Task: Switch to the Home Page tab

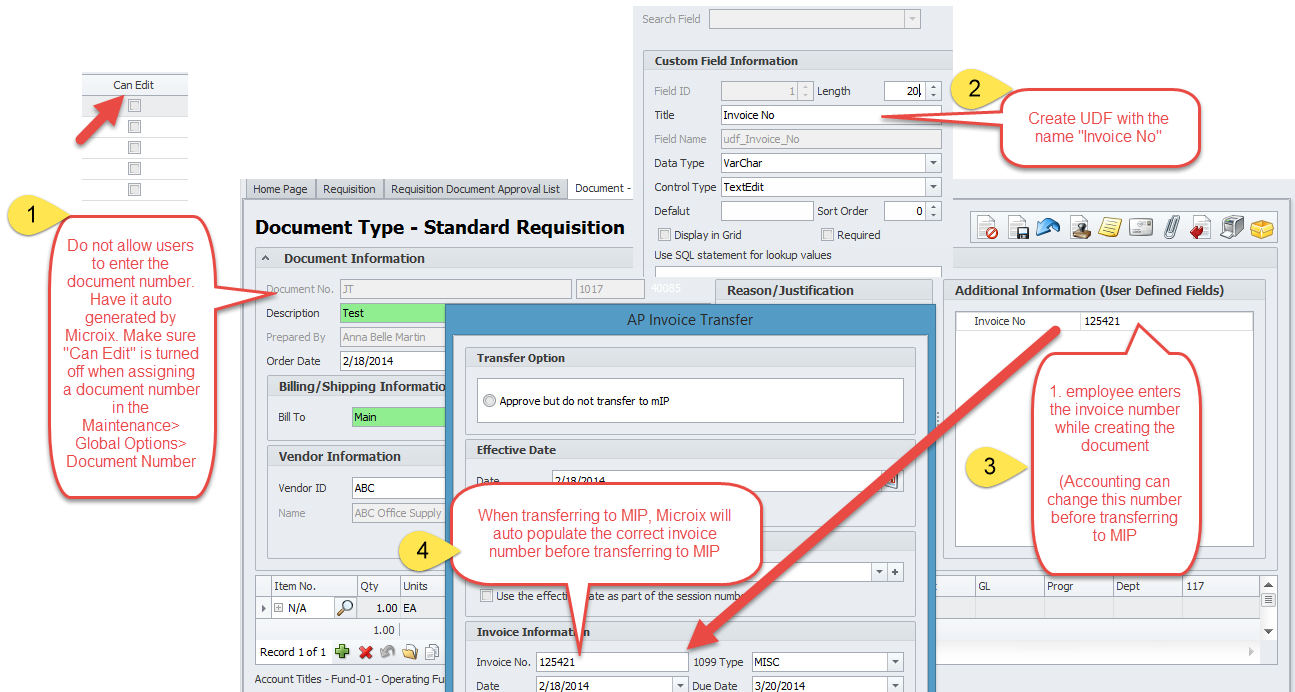Action: click(x=280, y=189)
